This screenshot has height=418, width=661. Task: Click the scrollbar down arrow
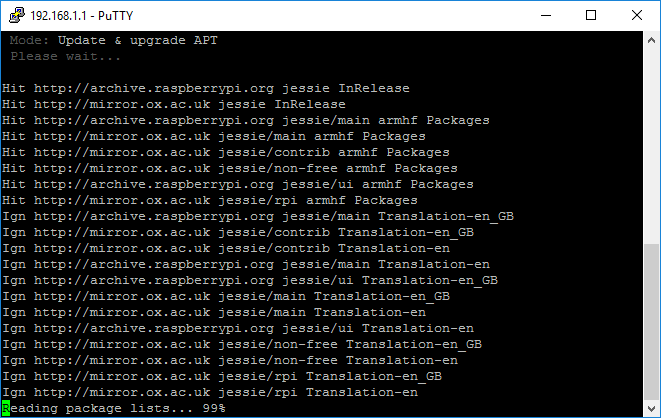pyautogui.click(x=651, y=408)
